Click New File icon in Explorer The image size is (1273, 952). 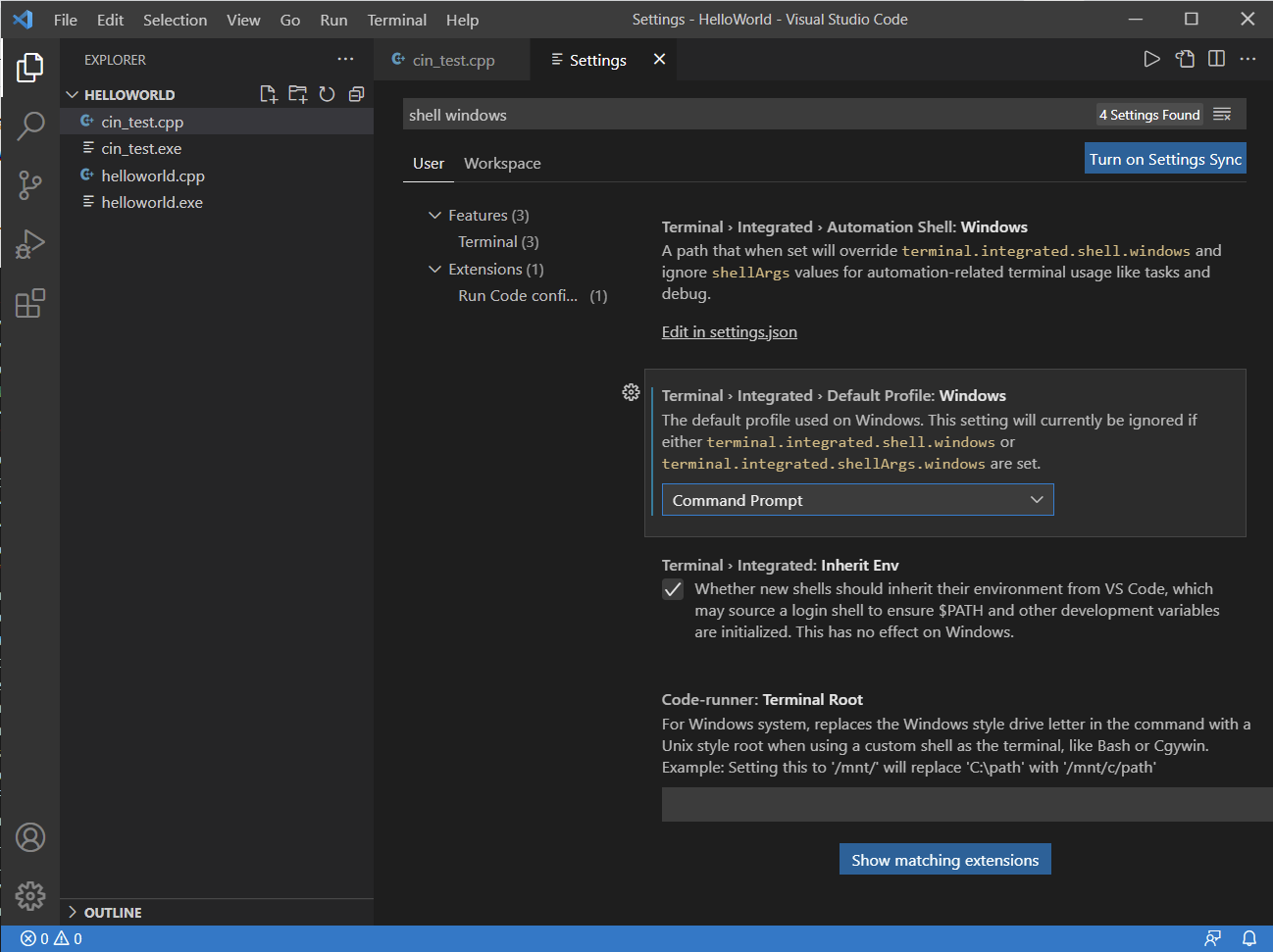[x=268, y=94]
